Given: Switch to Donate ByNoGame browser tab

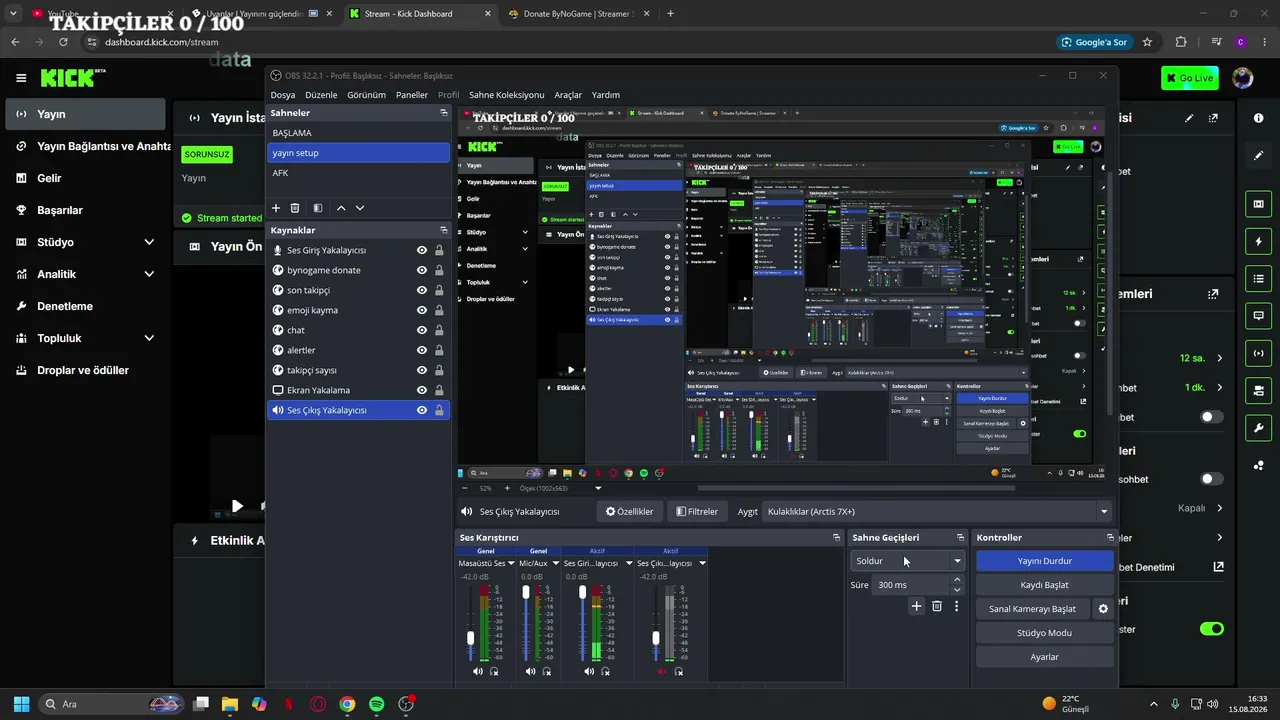Looking at the screenshot, I should [580, 14].
